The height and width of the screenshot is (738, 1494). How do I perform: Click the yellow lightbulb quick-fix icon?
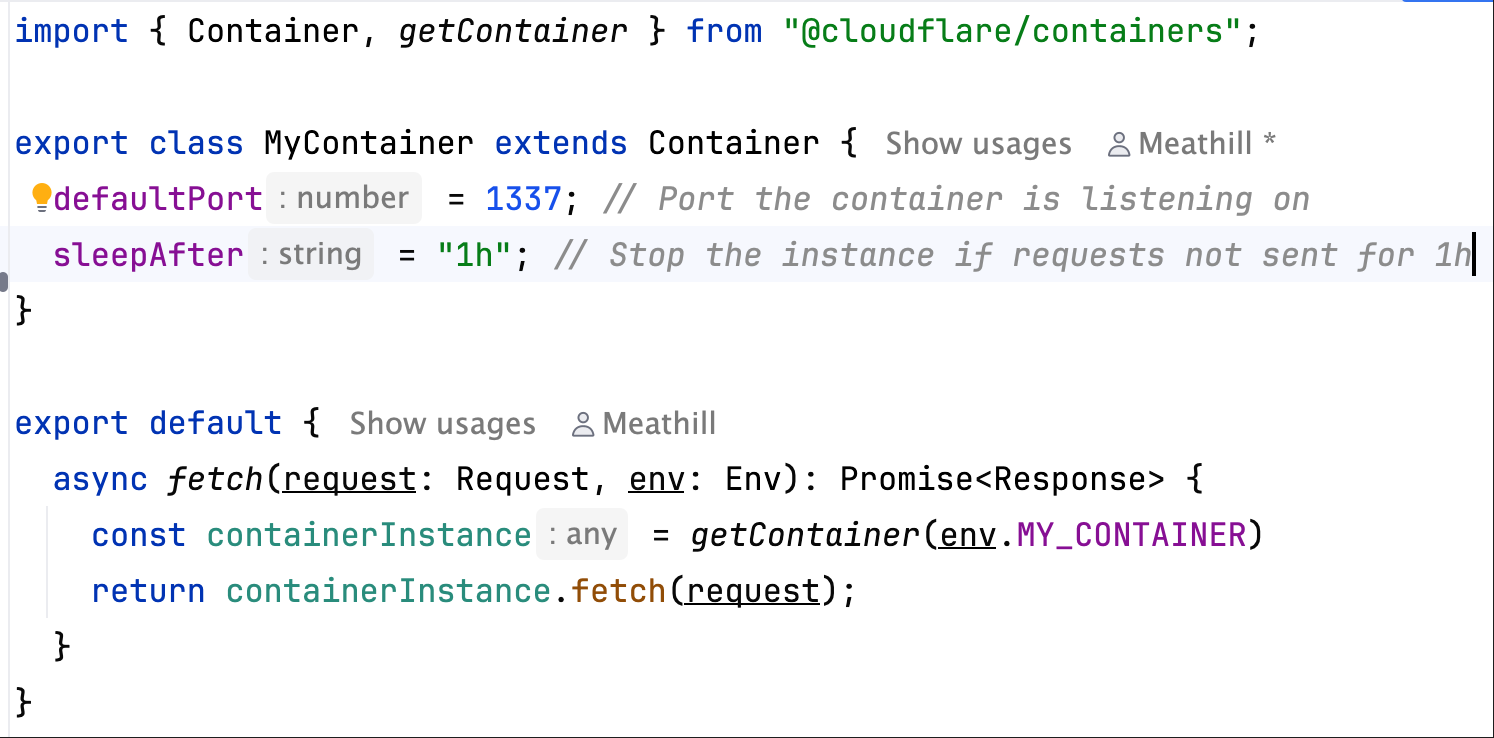[x=41, y=198]
